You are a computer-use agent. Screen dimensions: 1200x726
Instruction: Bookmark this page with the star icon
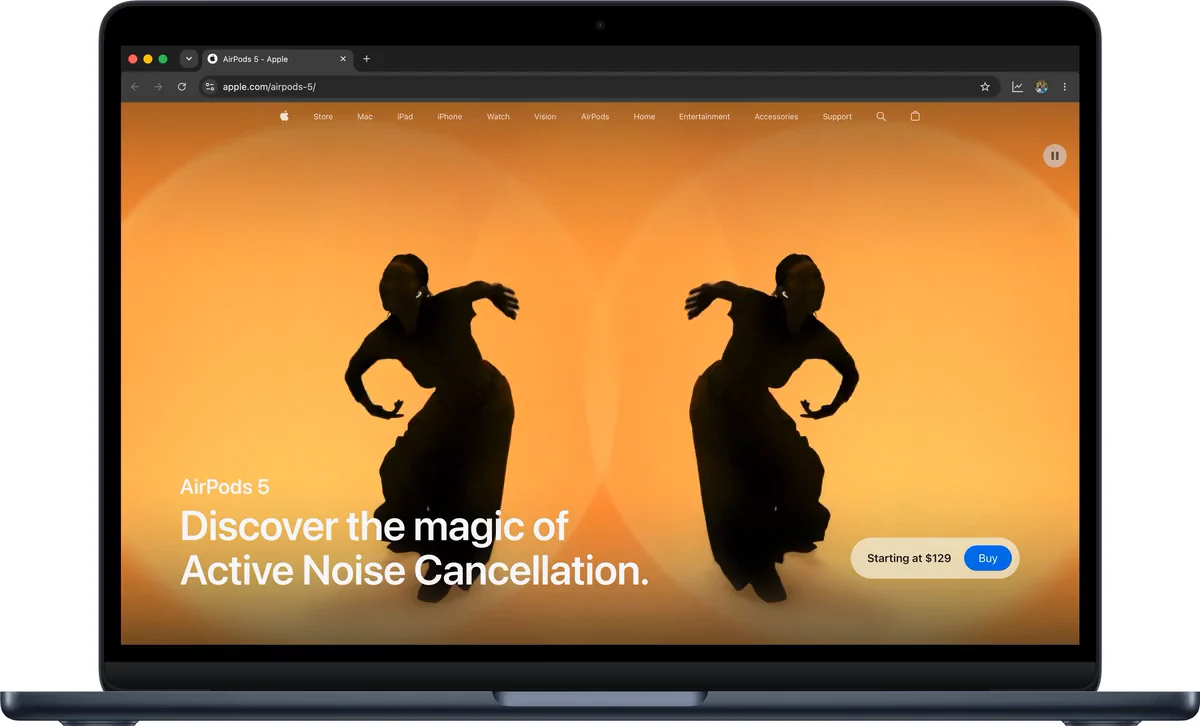point(985,87)
